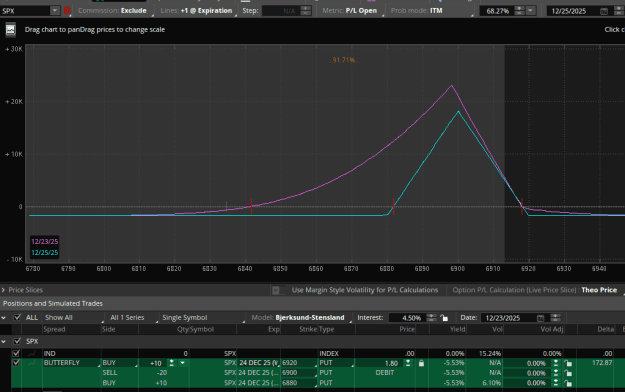The image size is (625, 392).
Task: Click chart line icon in the BUTTERFLY row
Action: [31, 363]
